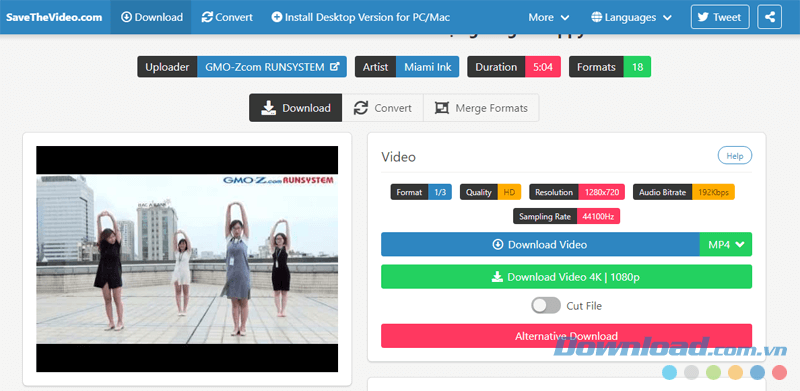Click the globe icon next to Languages
800x391 pixels.
(596, 17)
